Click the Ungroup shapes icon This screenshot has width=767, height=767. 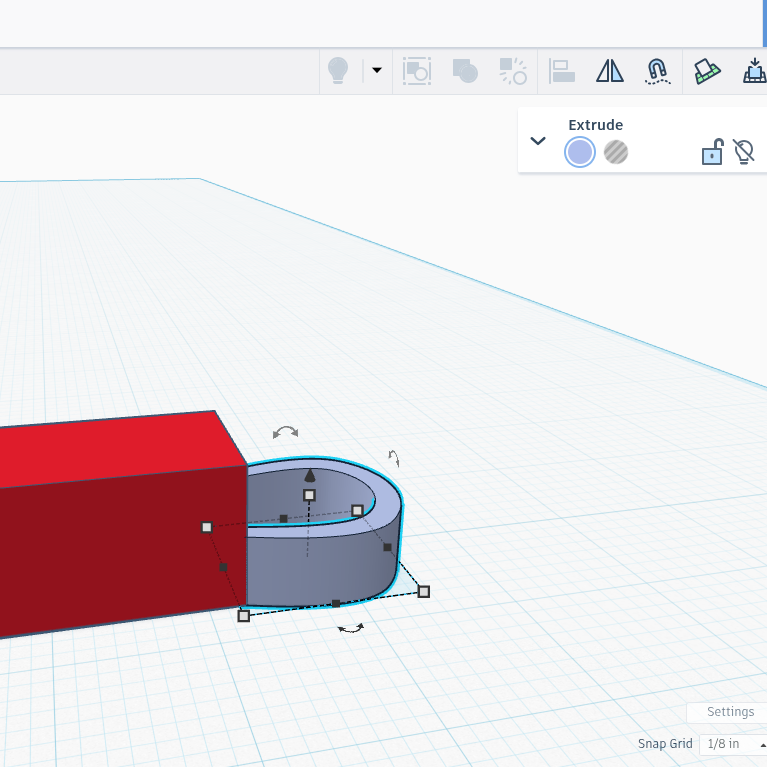(x=513, y=71)
